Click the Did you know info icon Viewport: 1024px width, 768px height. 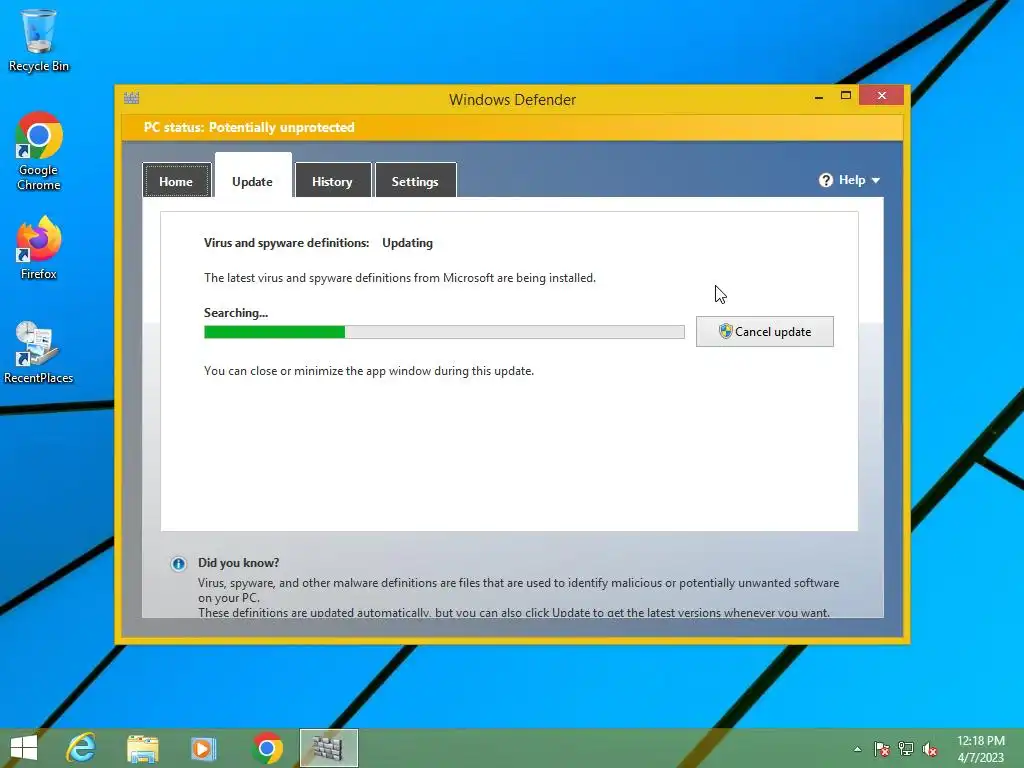(178, 564)
